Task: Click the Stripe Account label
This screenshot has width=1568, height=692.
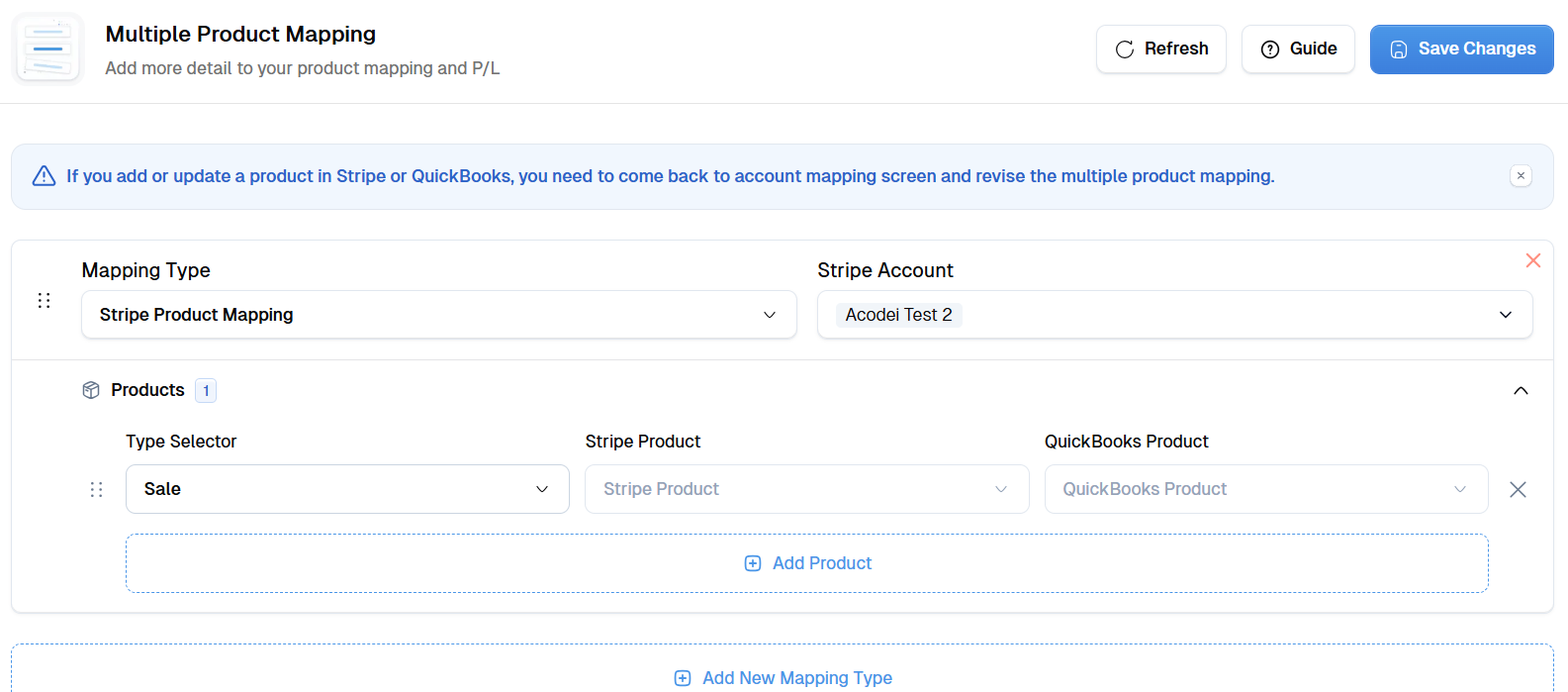Action: (885, 270)
